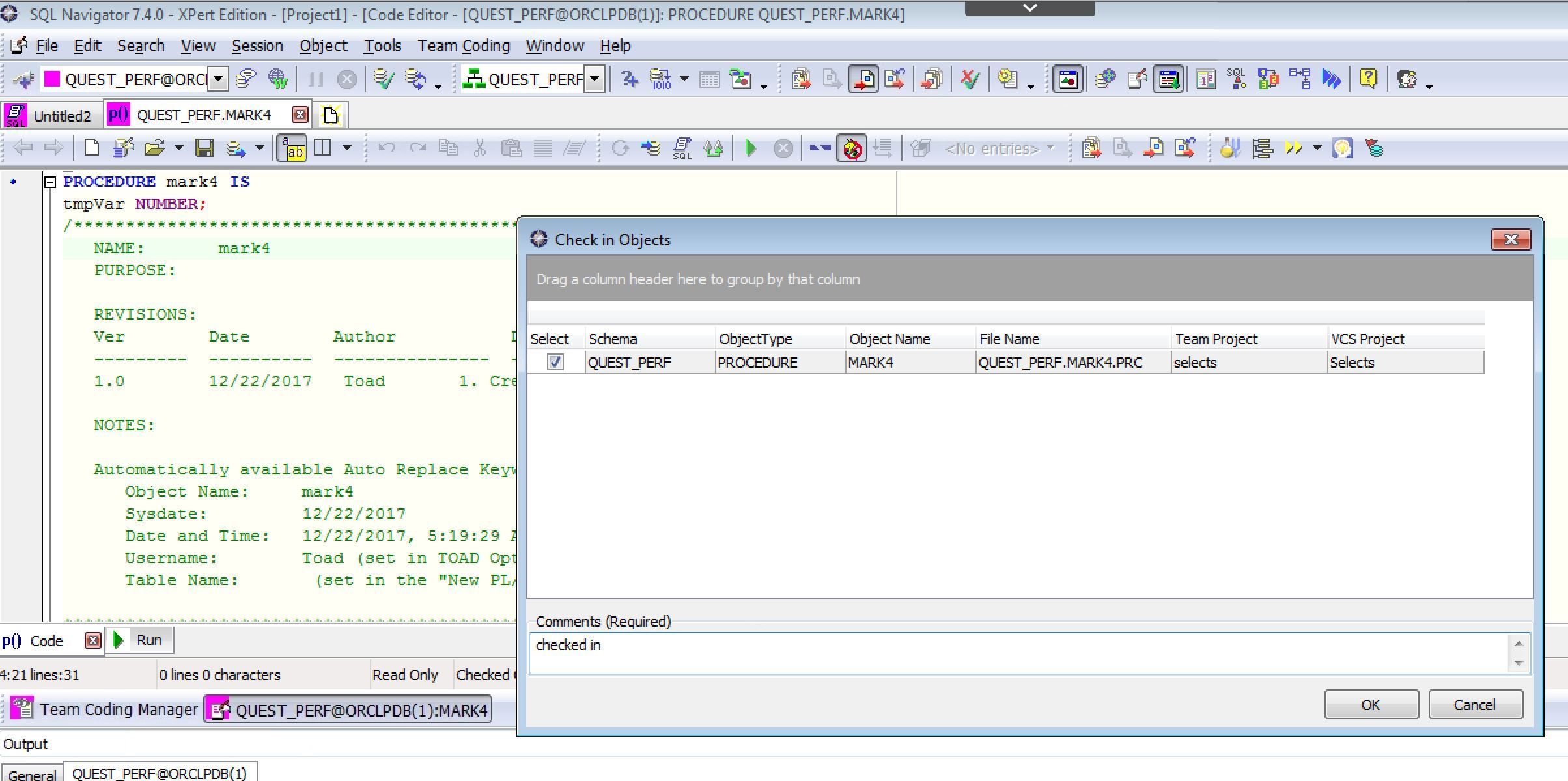Open file using the folder icon

[x=155, y=148]
